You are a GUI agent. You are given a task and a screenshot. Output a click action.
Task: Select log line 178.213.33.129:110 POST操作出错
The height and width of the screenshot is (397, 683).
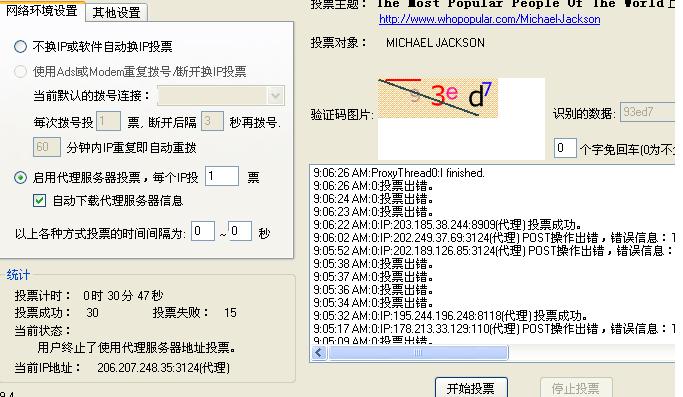494,329
